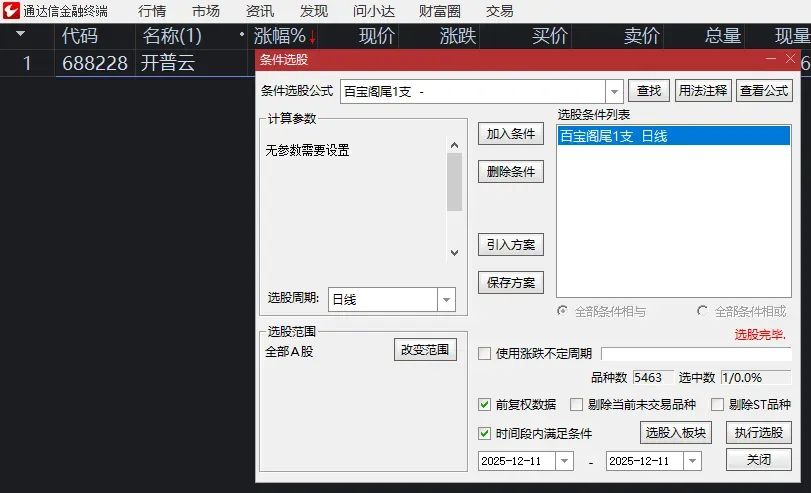
Task: Click the 计算参数 scrollbar thumb
Action: coord(454,182)
